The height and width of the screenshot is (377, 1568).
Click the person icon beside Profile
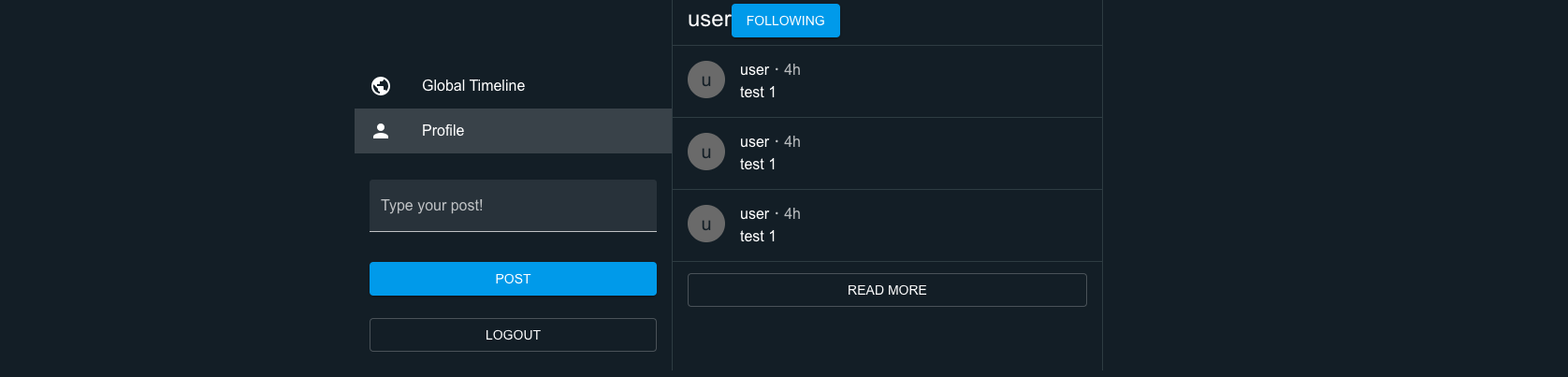pos(381,131)
